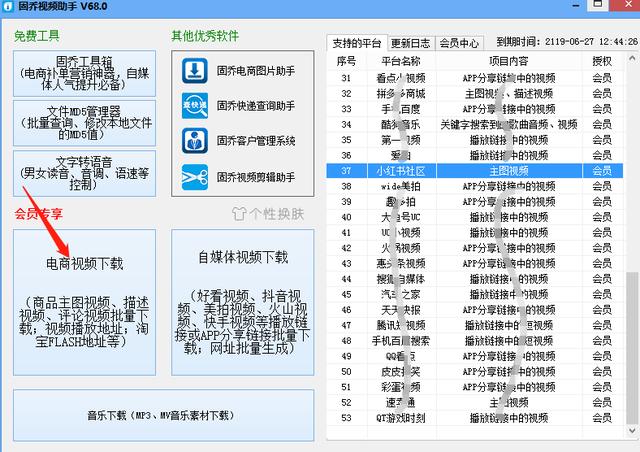This screenshot has height=452, width=640.
Task: Open 固乔电商图片助手 download icon
Action: coord(195,71)
